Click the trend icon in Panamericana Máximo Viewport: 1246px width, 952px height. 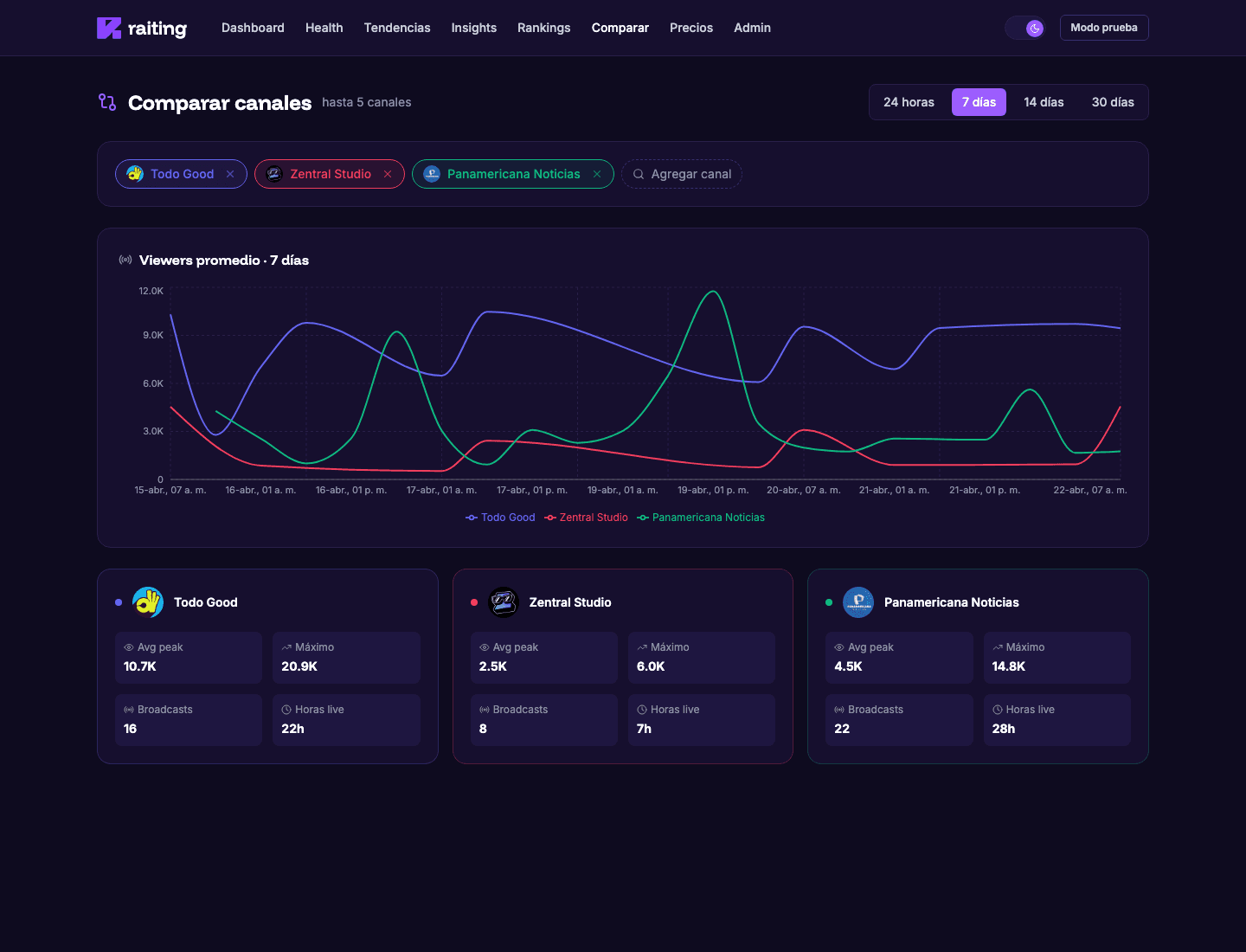click(998, 647)
